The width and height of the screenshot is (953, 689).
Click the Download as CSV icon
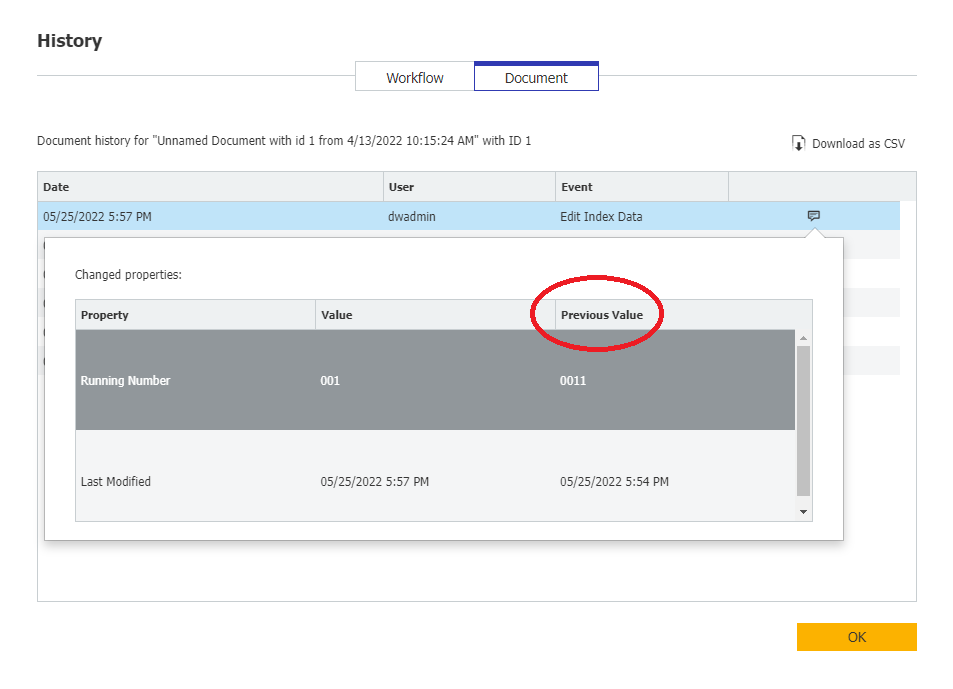[x=798, y=144]
